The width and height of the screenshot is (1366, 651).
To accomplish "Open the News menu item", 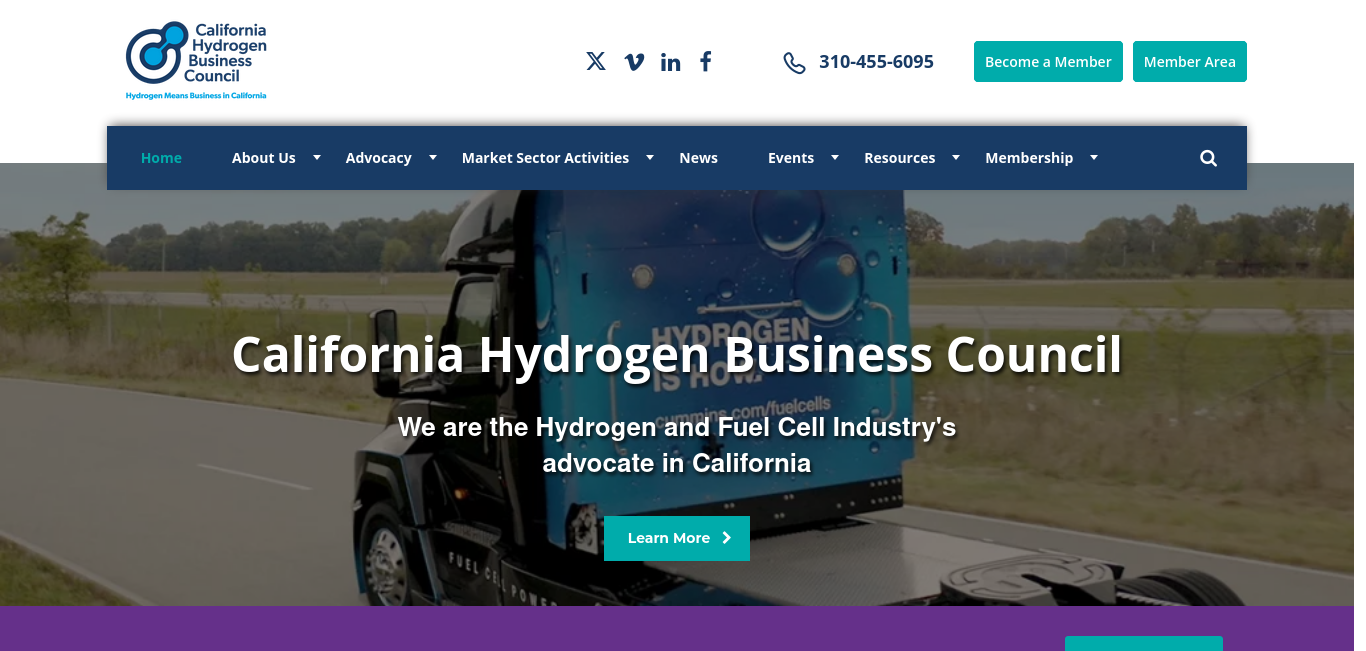I will tap(698, 158).
